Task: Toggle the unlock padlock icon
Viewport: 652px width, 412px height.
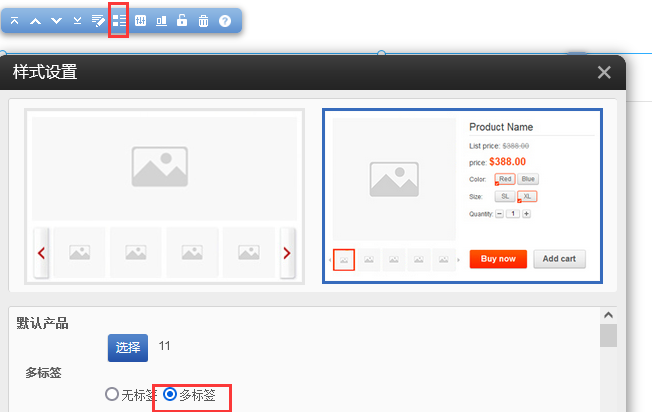Action: 182,21
